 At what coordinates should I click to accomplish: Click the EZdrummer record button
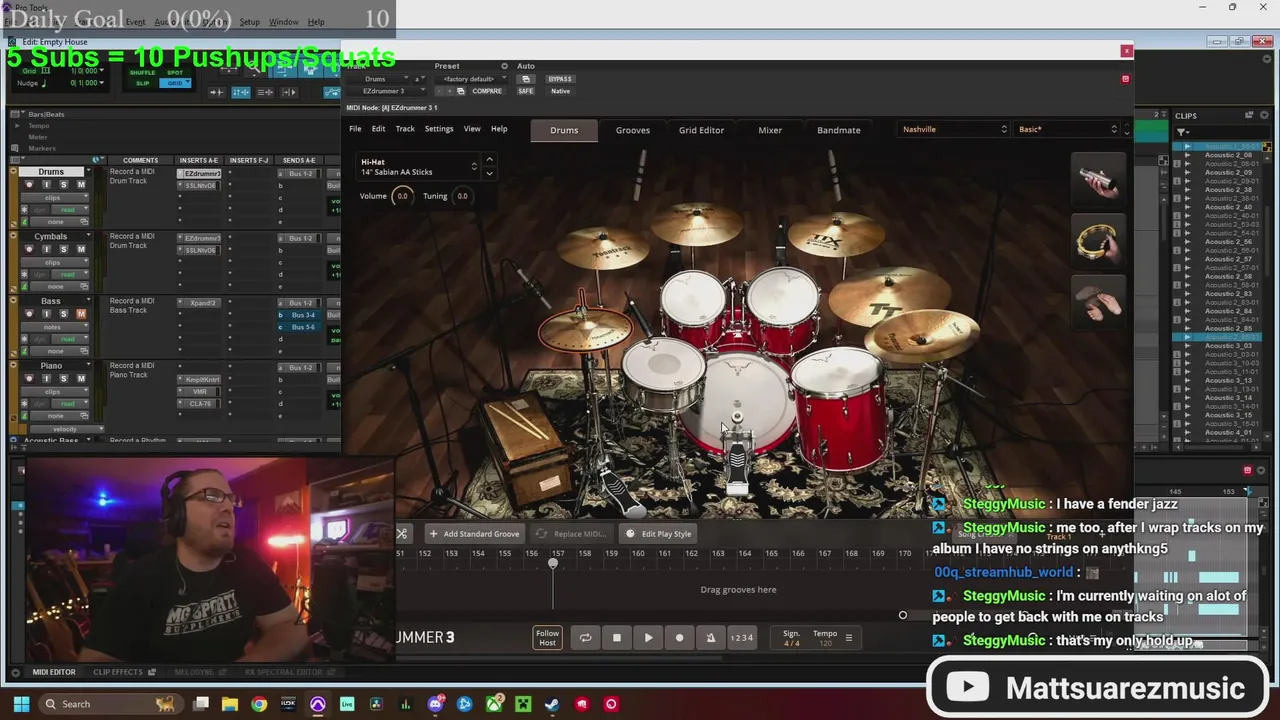point(679,638)
